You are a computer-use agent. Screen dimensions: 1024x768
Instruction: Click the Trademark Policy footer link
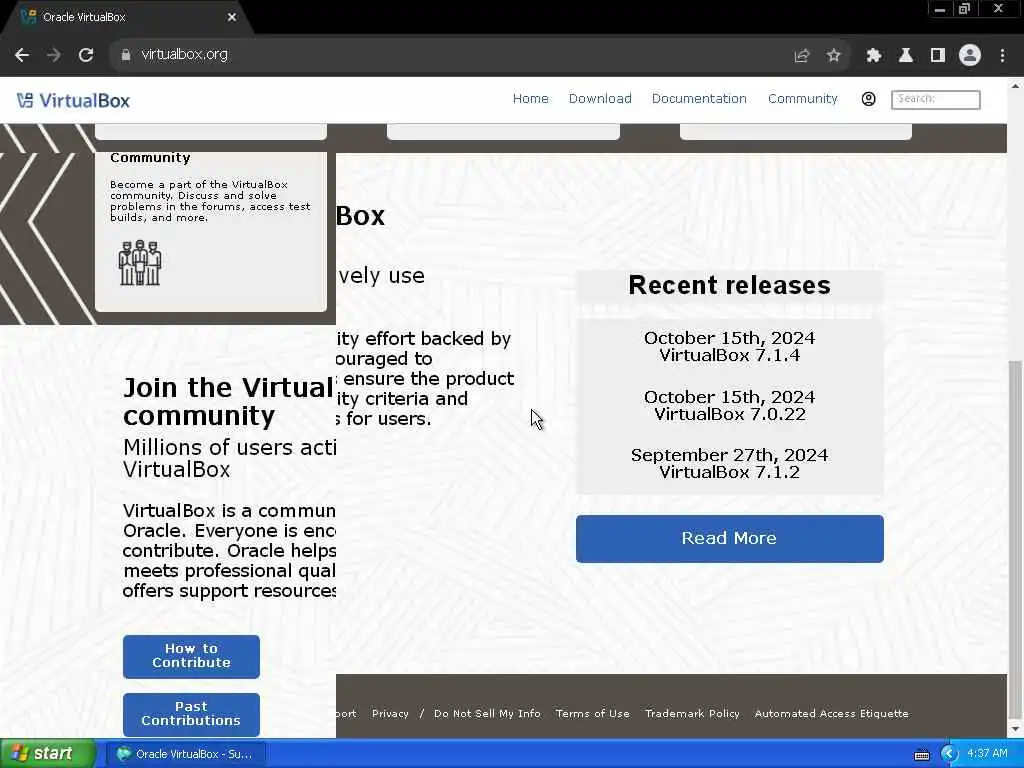tap(692, 714)
